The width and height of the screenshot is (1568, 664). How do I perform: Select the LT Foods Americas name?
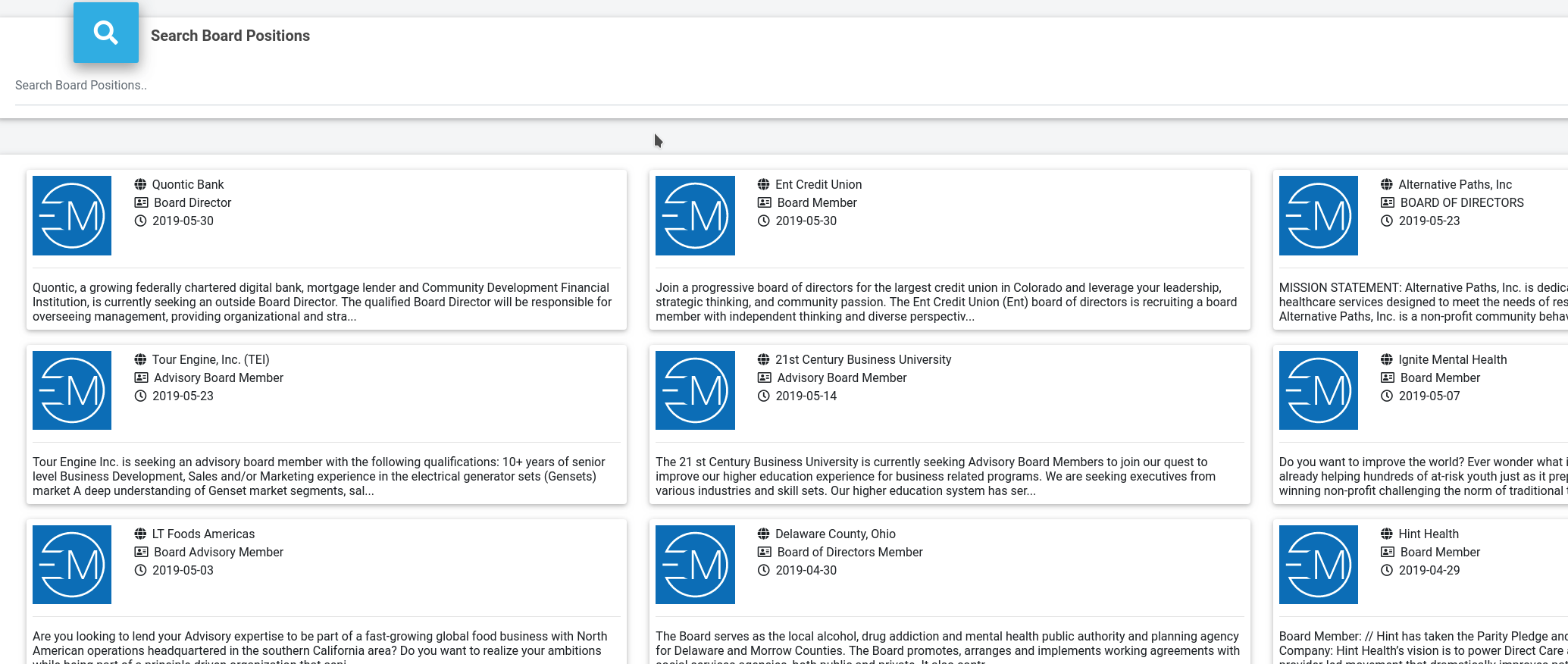pos(203,534)
